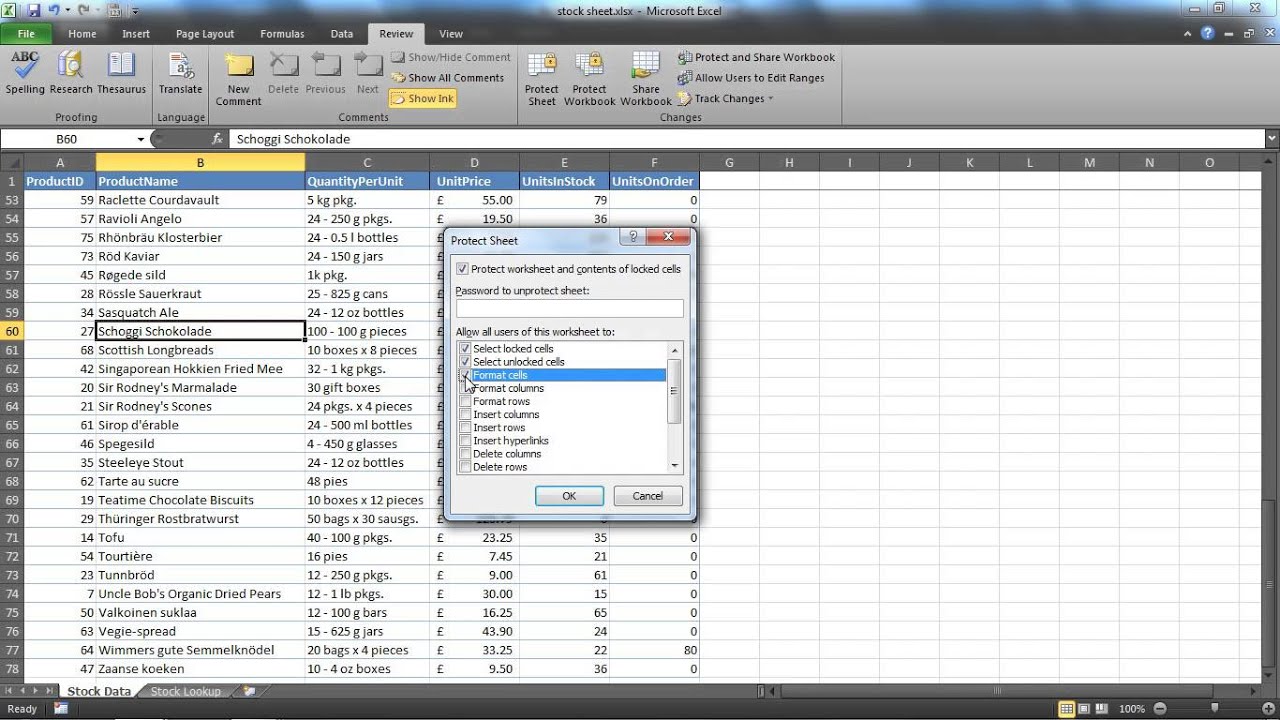Open the File tab
This screenshot has height=720, width=1280.
[x=25, y=34]
